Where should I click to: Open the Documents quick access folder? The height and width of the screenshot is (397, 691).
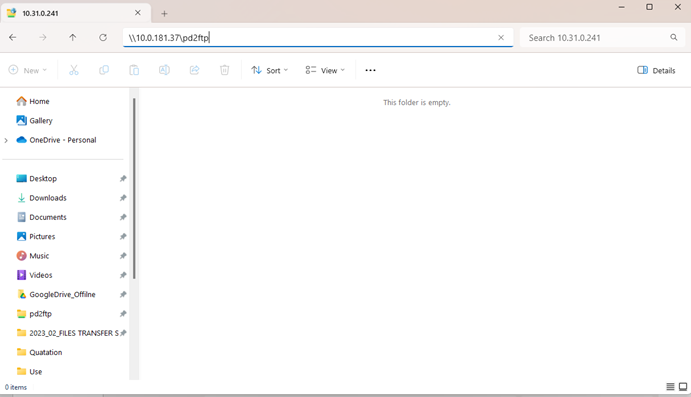(x=48, y=217)
